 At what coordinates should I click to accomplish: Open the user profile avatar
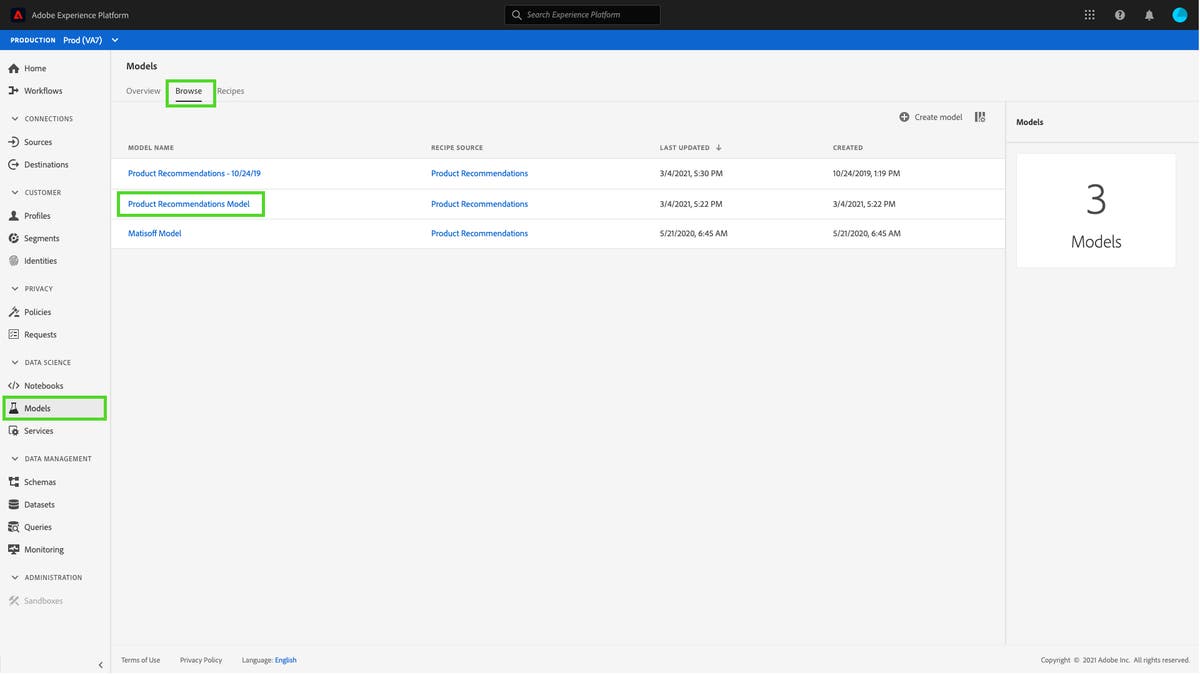click(x=1179, y=15)
